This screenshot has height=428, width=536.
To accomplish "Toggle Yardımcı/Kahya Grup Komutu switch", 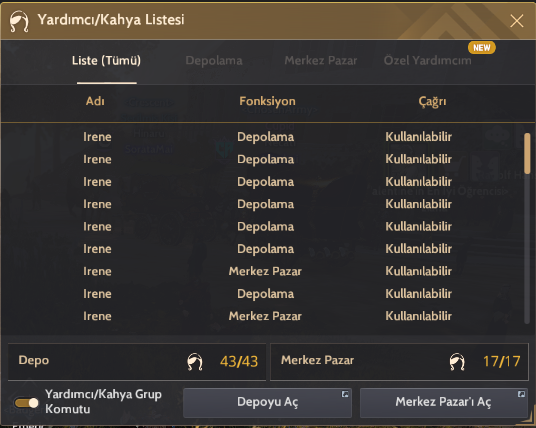I will 26,403.
